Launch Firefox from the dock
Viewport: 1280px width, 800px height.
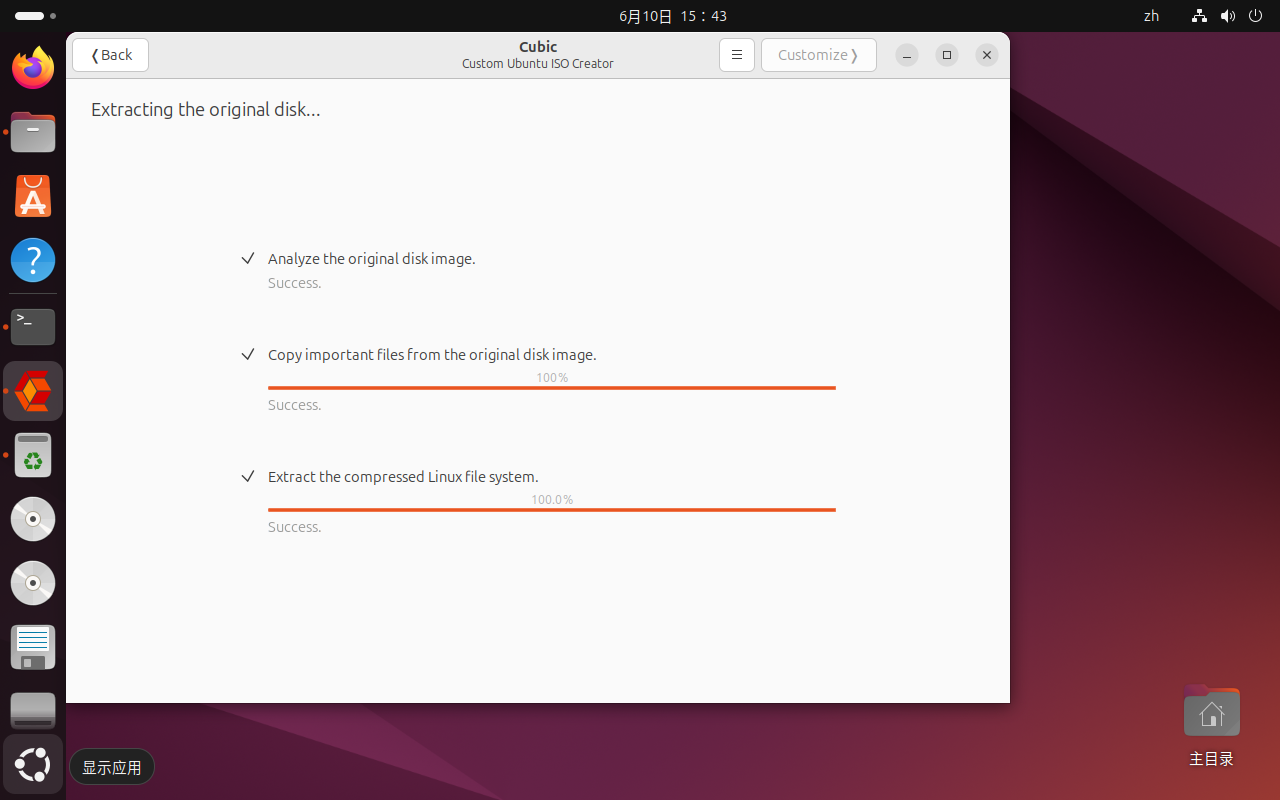[x=33, y=68]
